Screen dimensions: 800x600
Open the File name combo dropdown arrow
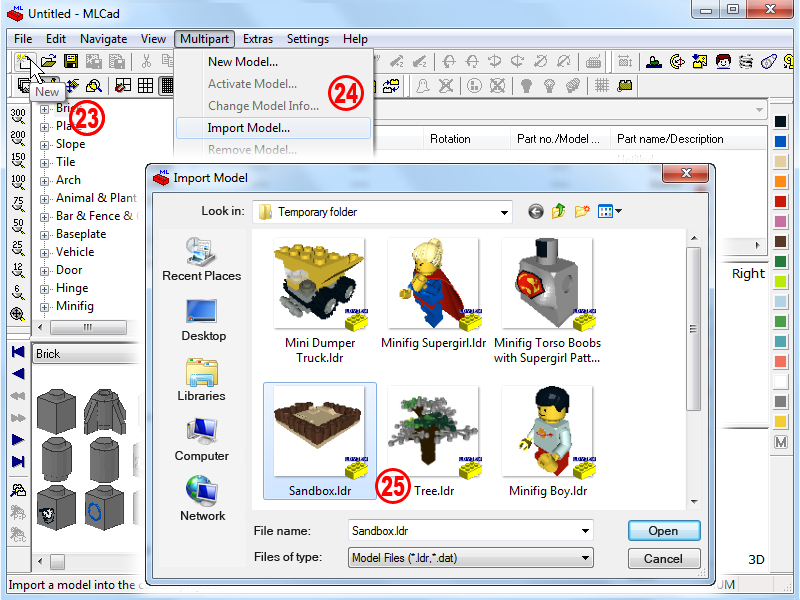[585, 531]
